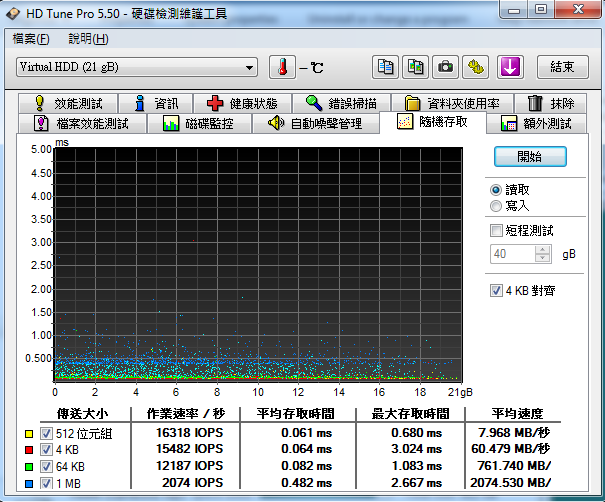
Task: Toggle the 64 KB checkbox
Action: 46,467
